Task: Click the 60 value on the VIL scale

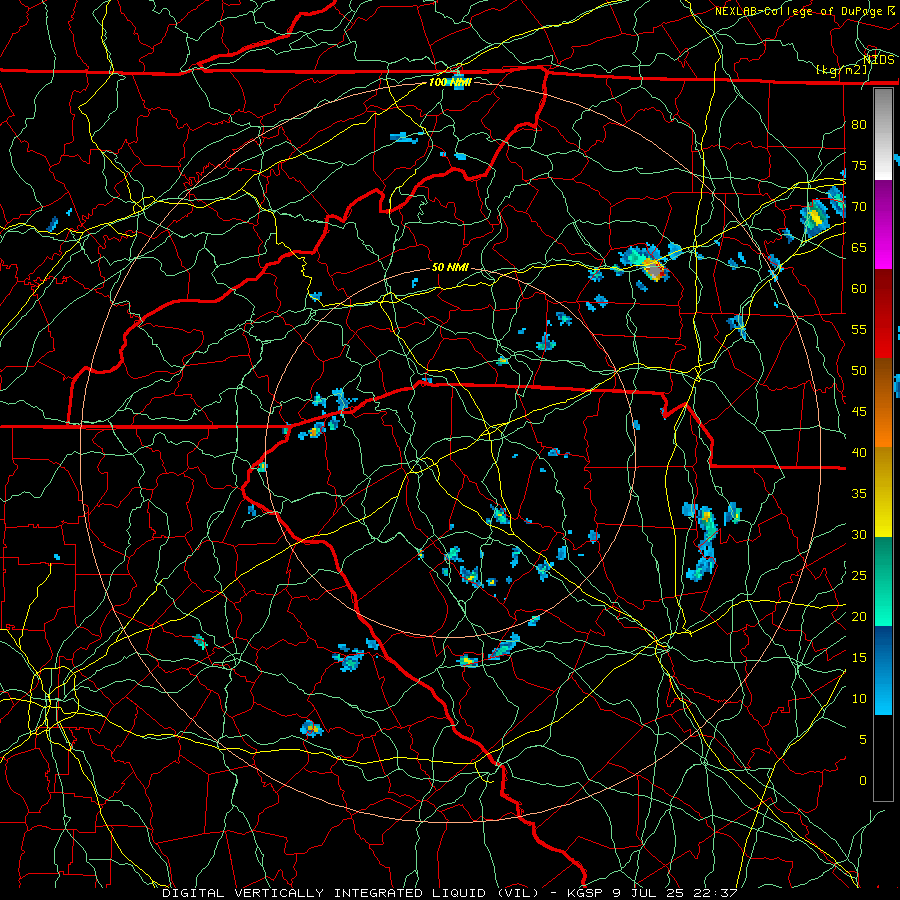Action: pos(859,289)
